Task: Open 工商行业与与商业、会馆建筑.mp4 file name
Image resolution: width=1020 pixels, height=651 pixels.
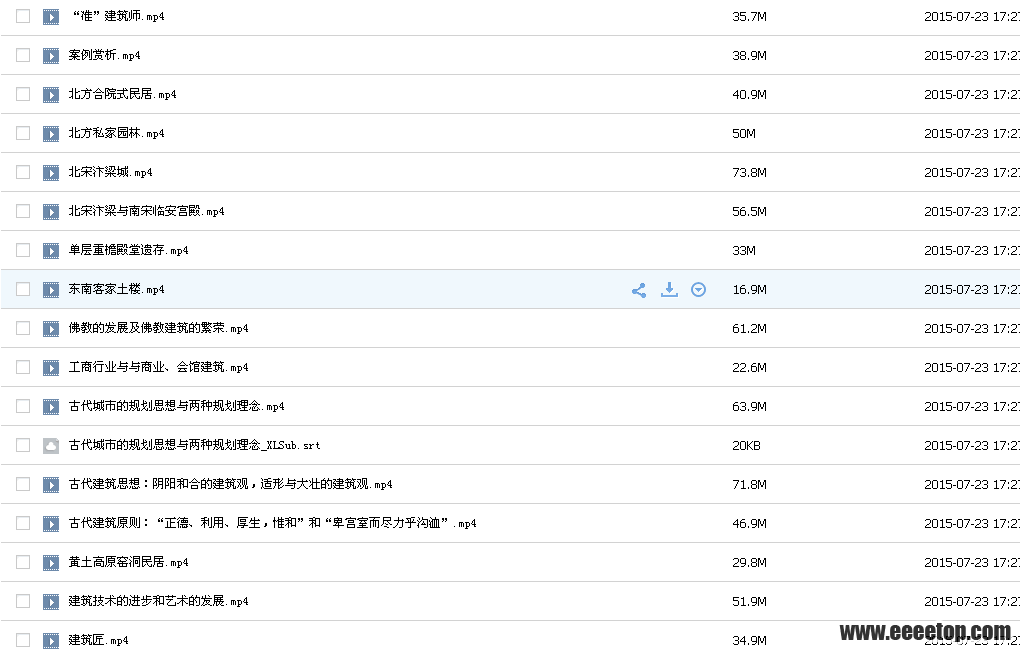Action: point(158,368)
